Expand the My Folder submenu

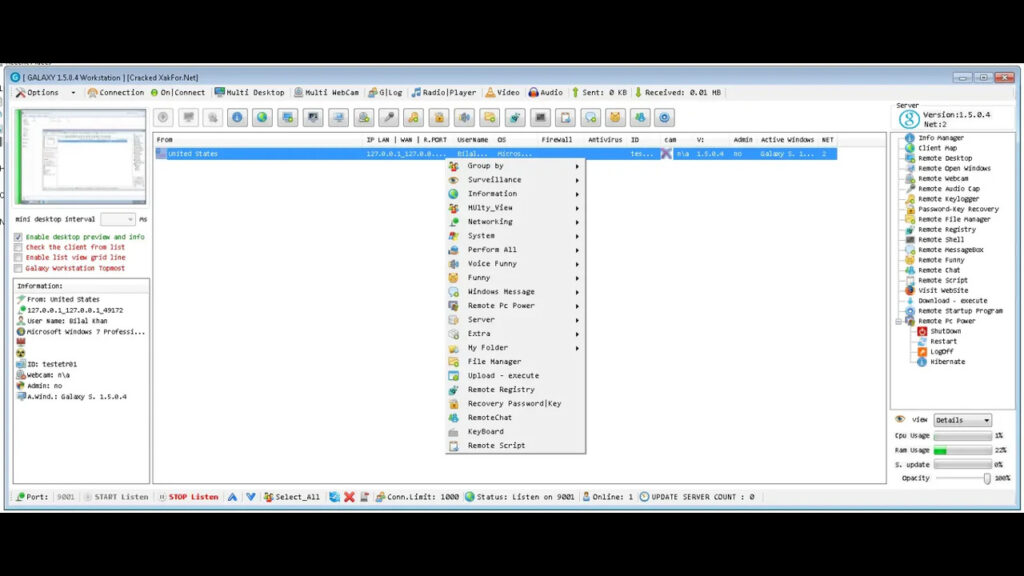pos(515,347)
